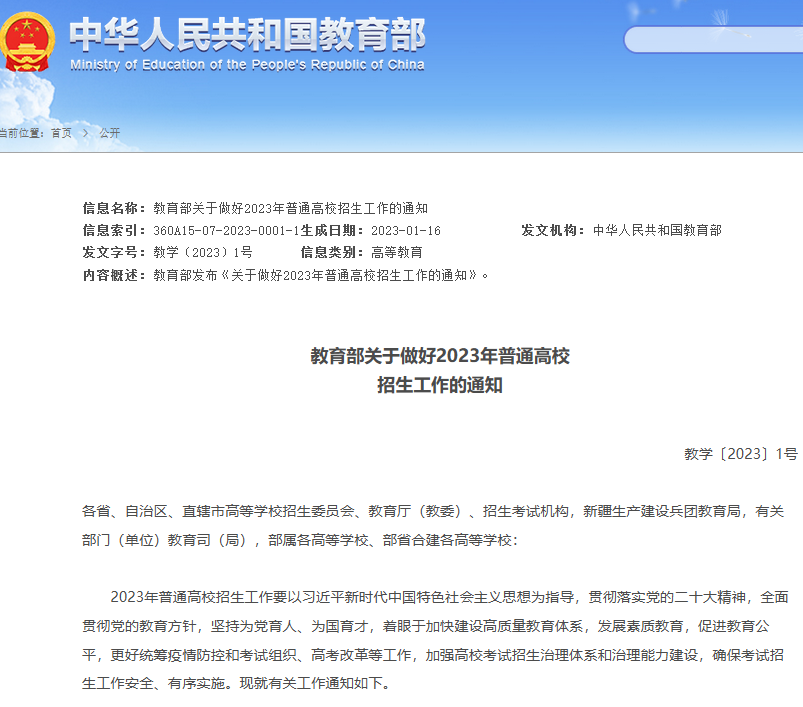Click the issuing agency 中华人民共和国教育部 value

click(x=657, y=230)
